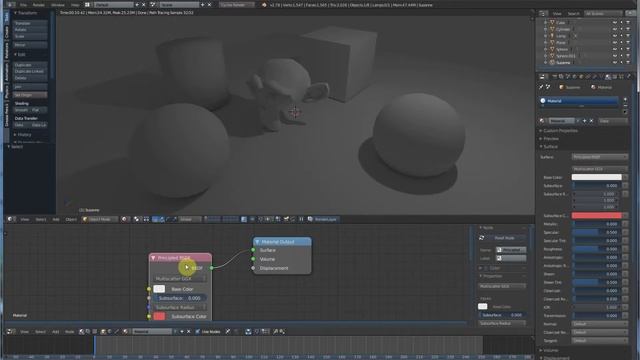The image size is (640, 360).
Task: Select the Material slot in the properties panel
Action: 578,101
